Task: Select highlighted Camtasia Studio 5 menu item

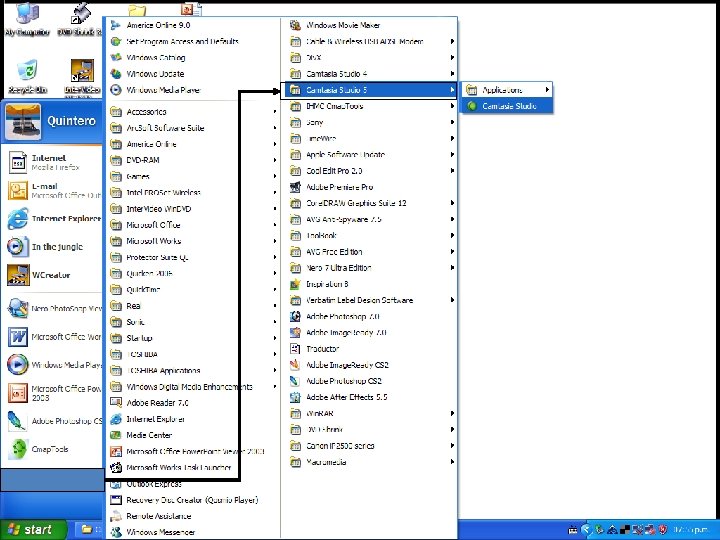Action: [x=370, y=90]
